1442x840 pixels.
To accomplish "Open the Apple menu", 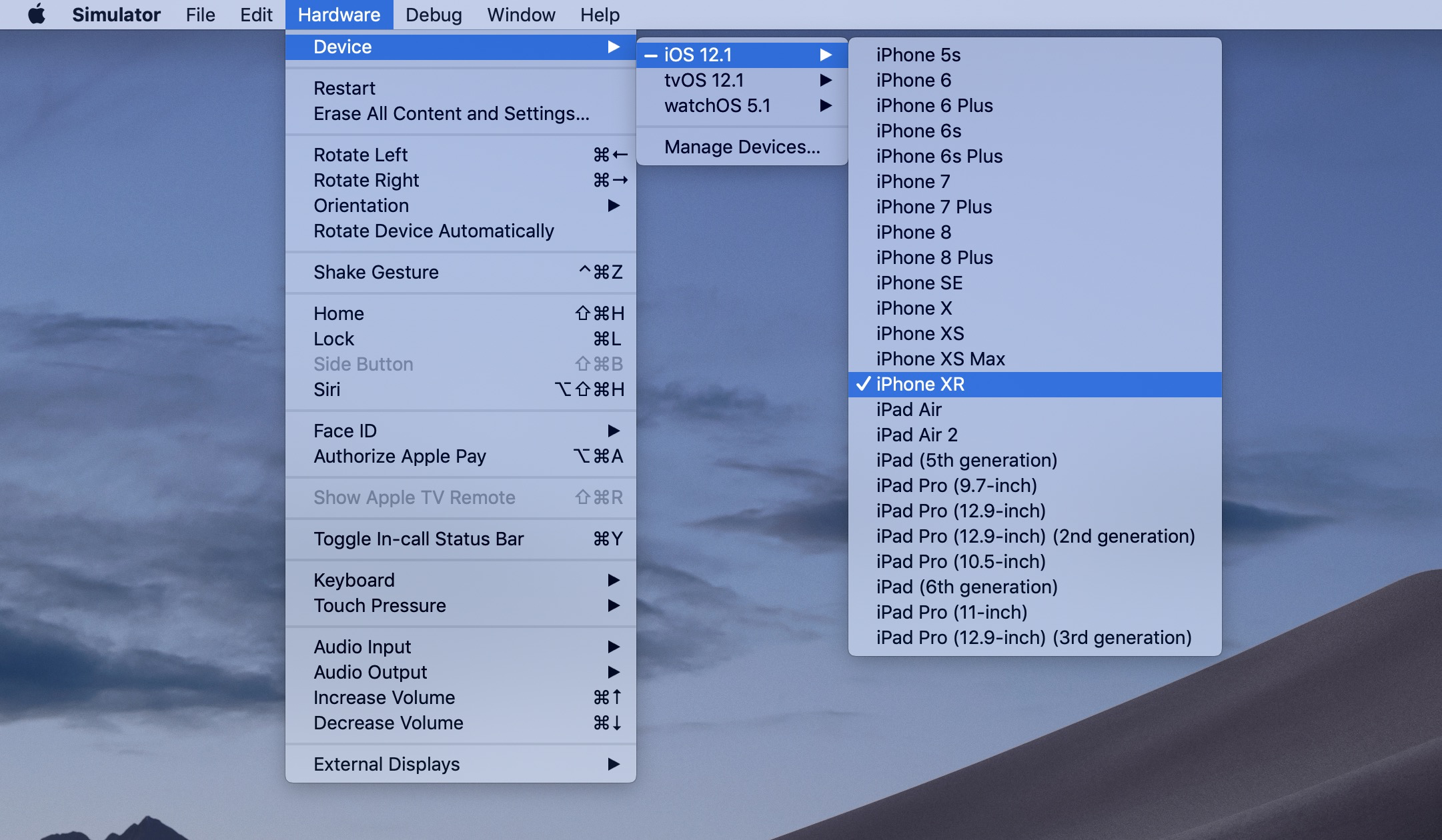I will [x=37, y=14].
